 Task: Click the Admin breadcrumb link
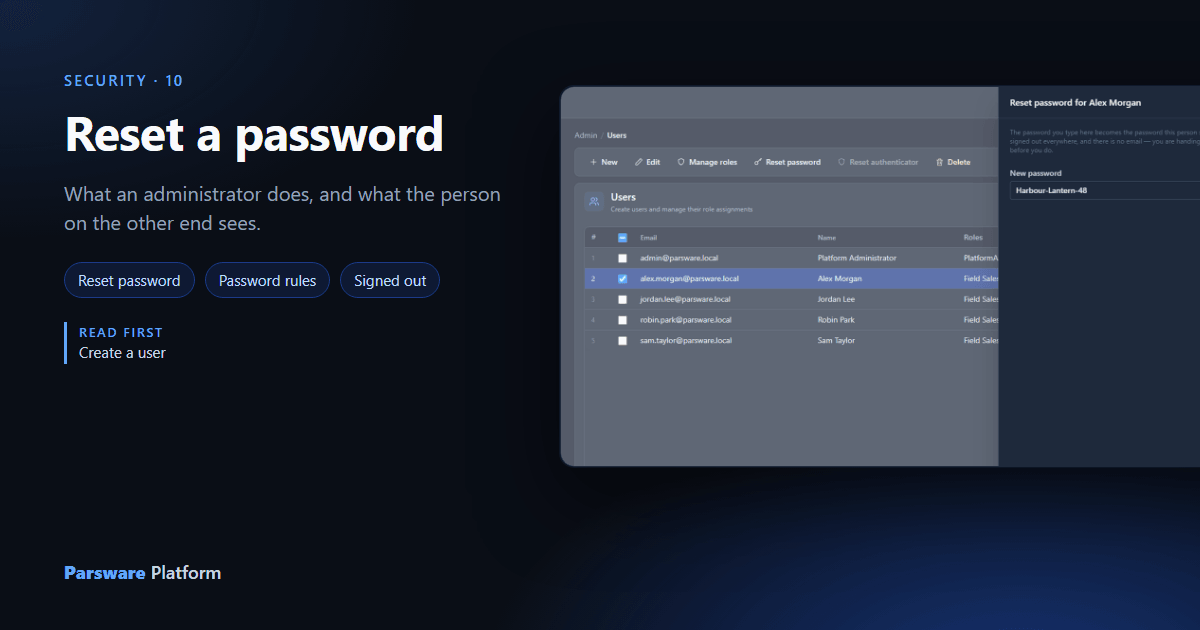click(x=585, y=135)
